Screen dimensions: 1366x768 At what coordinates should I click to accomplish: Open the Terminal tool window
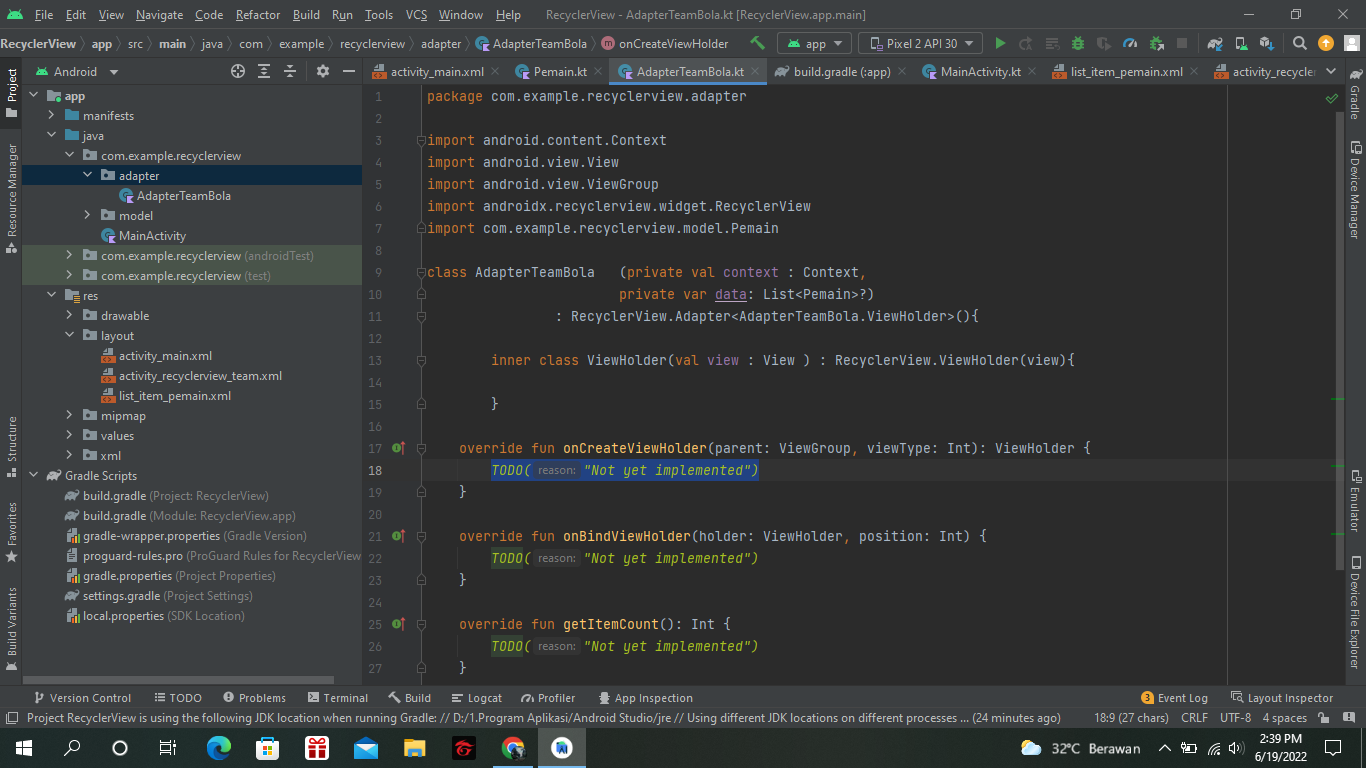pyautogui.click(x=338, y=698)
